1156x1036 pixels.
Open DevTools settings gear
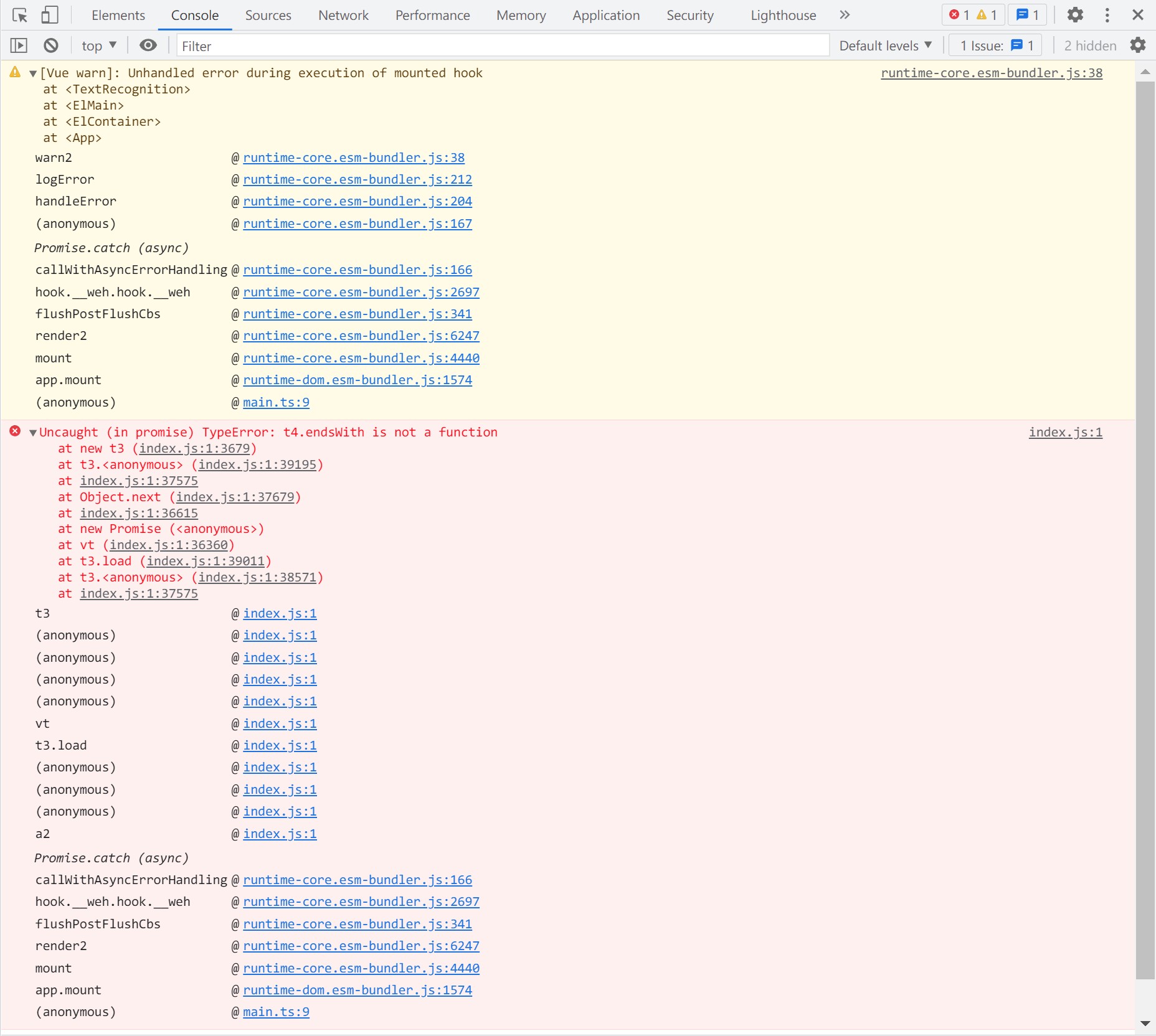[x=1076, y=14]
